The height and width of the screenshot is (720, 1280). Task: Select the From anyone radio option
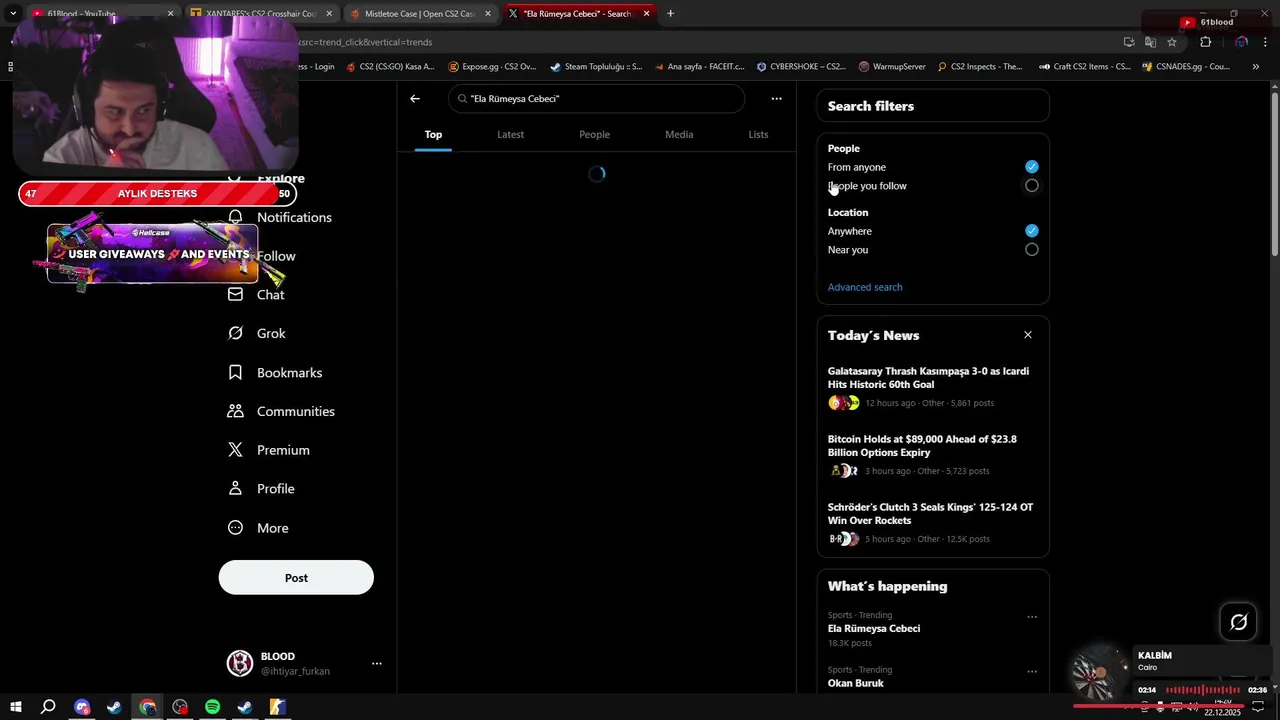coord(1032,167)
